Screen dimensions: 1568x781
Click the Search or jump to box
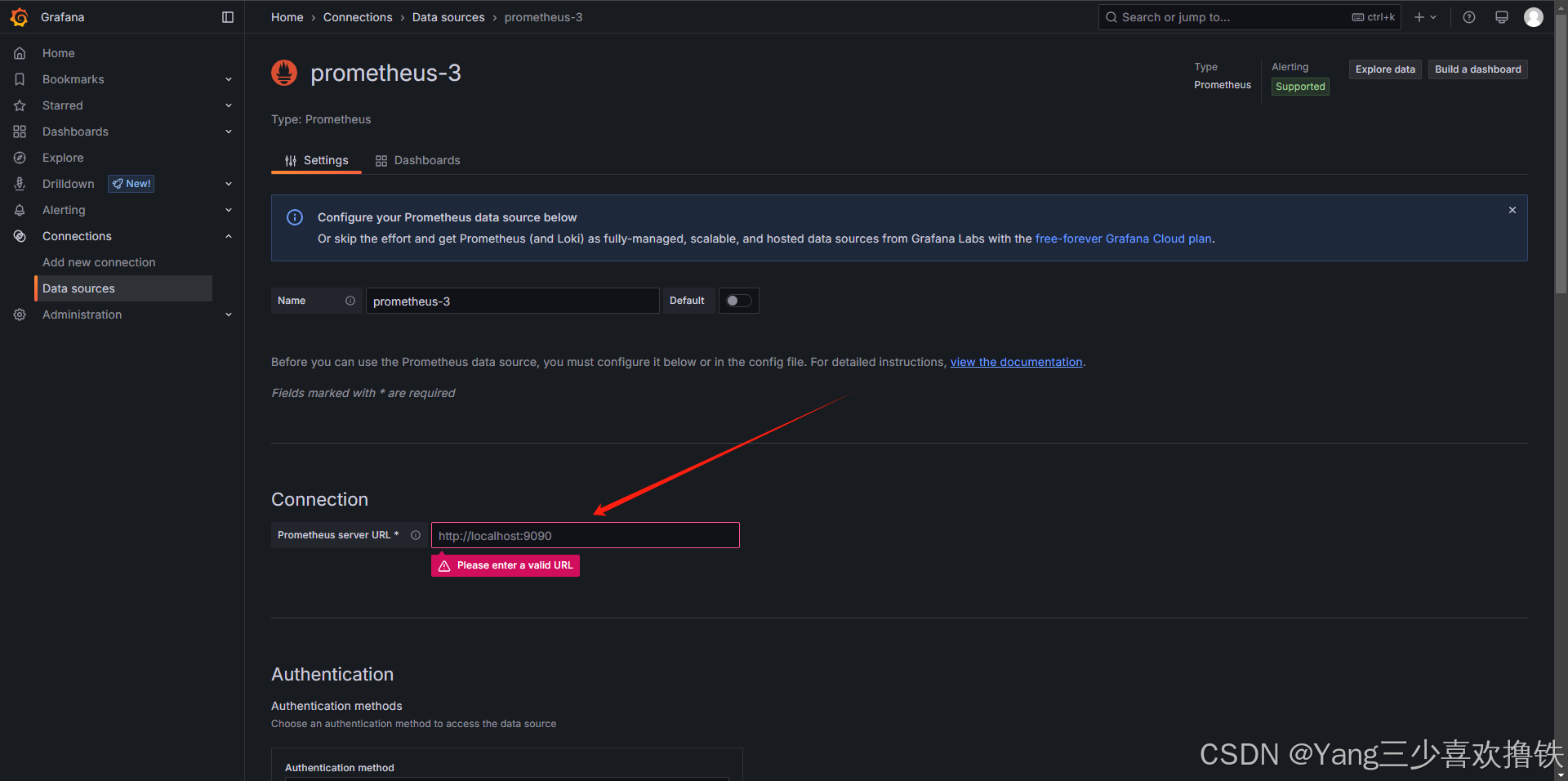click(x=1249, y=17)
